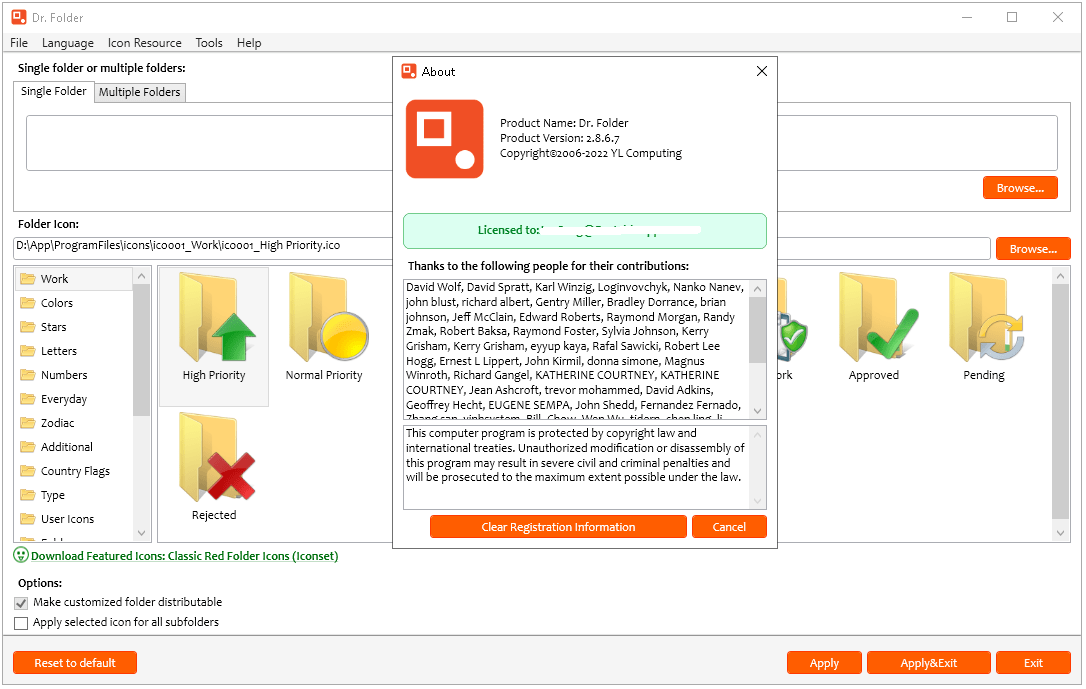Pick the Pending folder icon

point(983,329)
